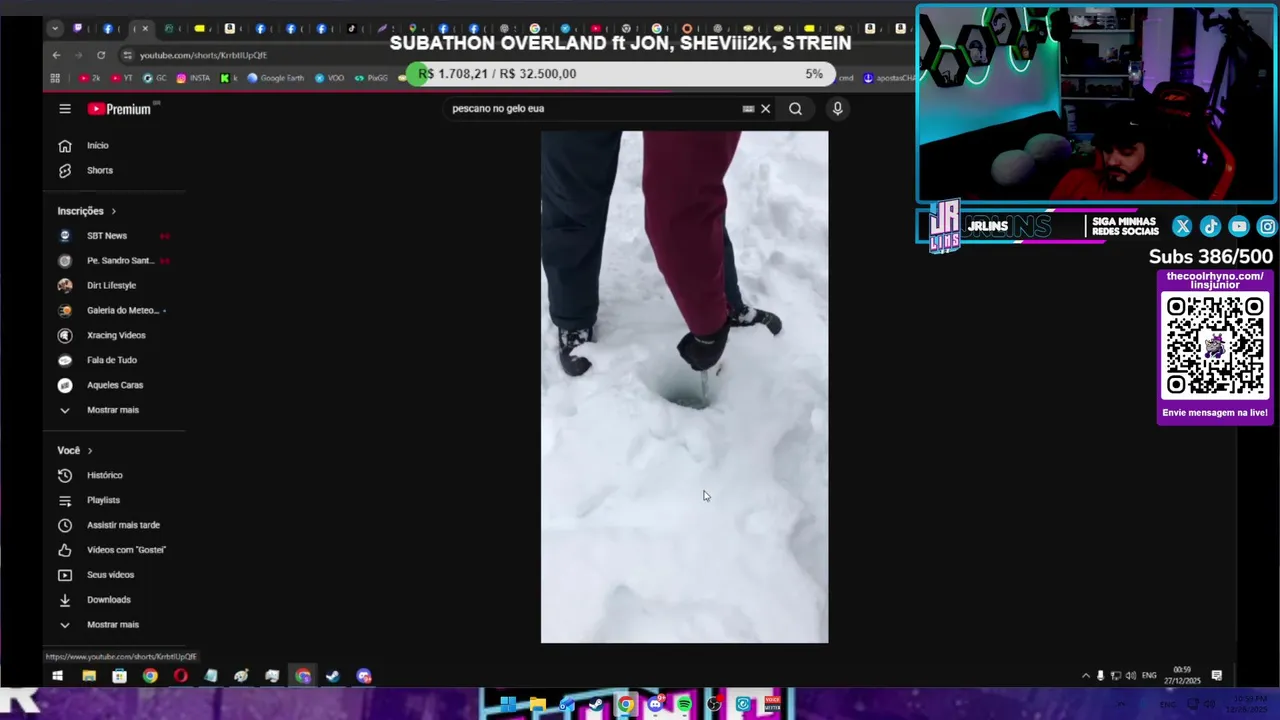Open the SBT News channel avatar
Image resolution: width=1280 pixels, height=720 pixels.
tap(65, 236)
